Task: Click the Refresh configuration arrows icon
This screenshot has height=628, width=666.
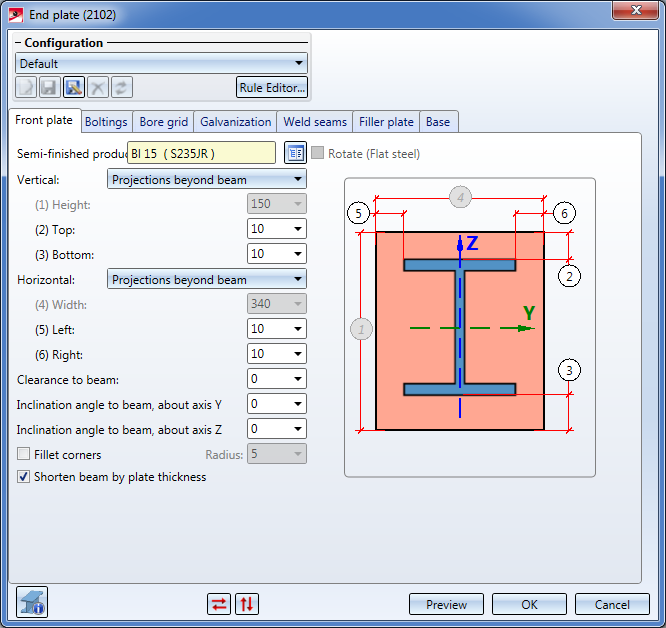Action: tap(122, 87)
